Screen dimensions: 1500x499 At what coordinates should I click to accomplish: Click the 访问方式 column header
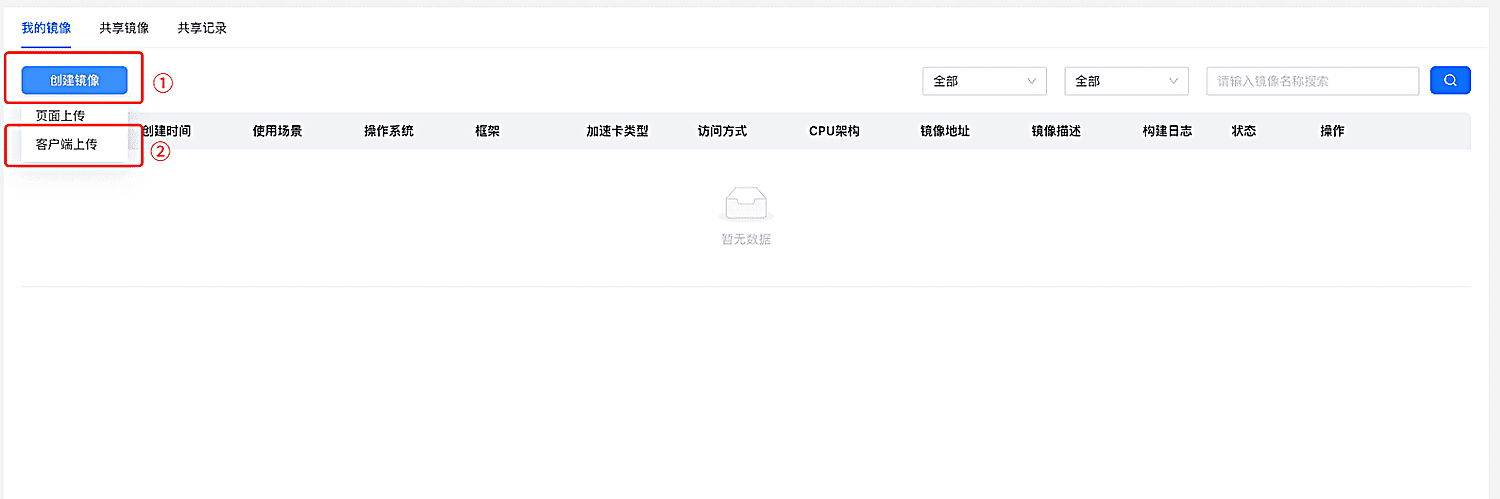point(722,131)
